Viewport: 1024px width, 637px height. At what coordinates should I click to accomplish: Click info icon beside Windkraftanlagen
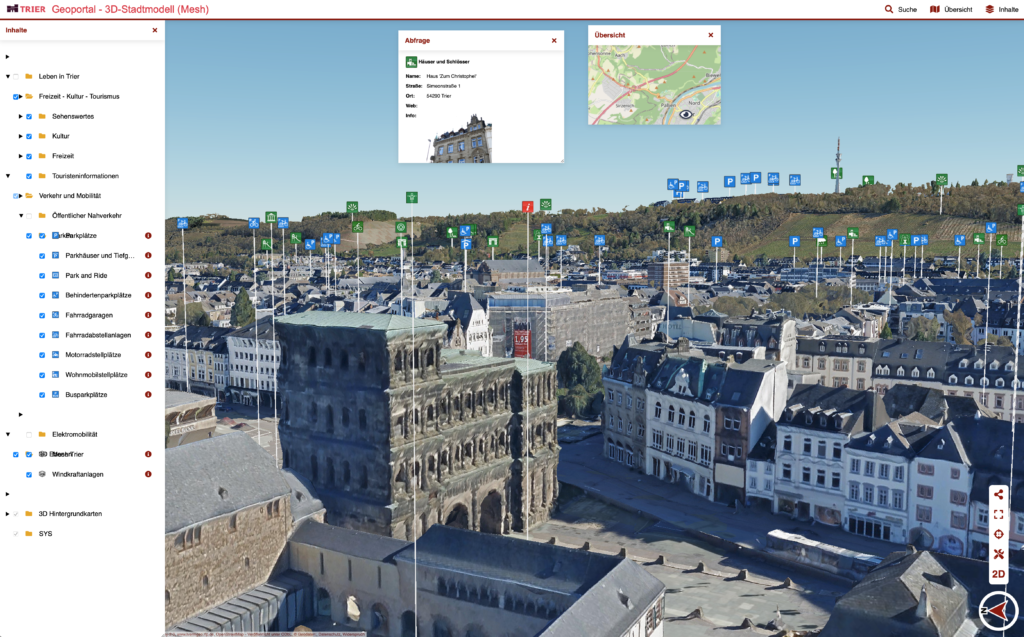pos(148,474)
